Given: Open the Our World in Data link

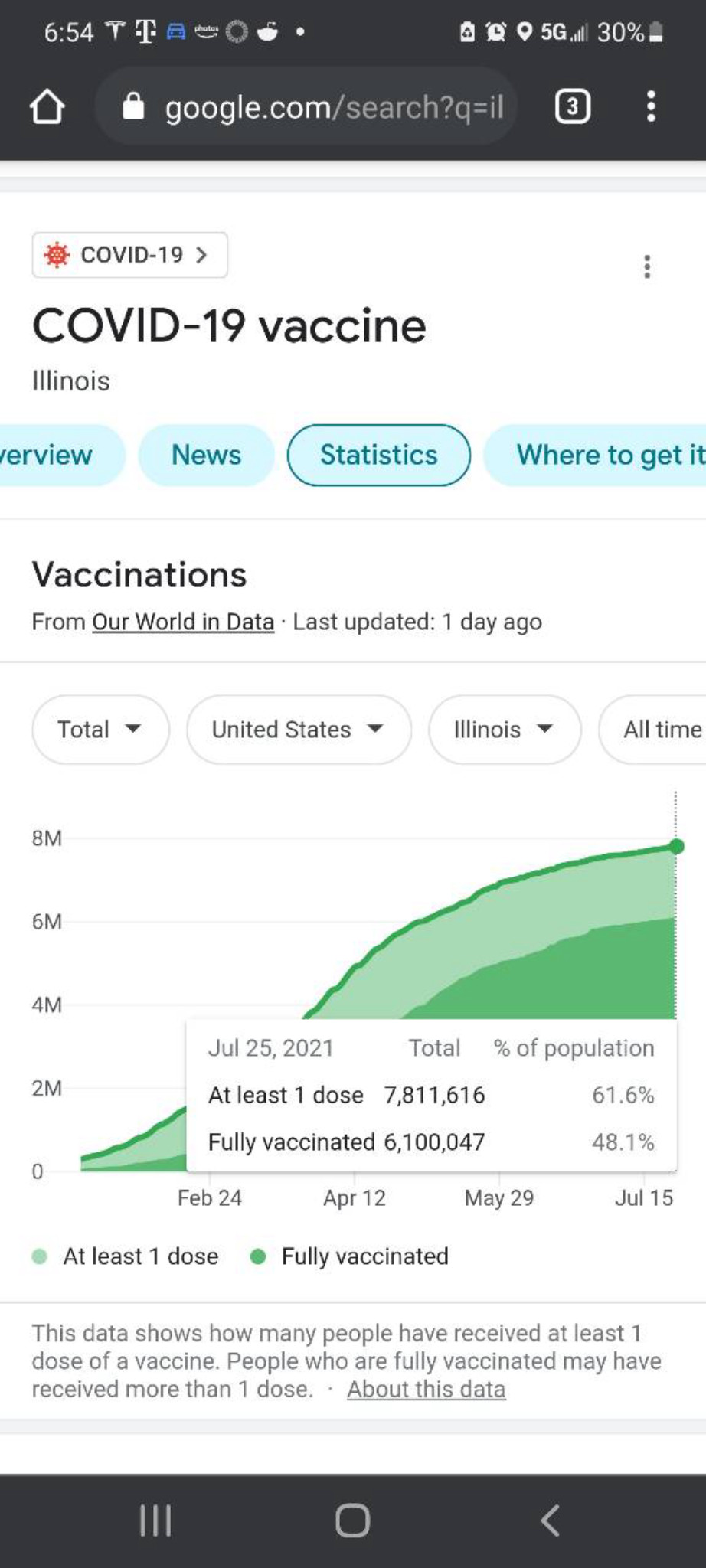Looking at the screenshot, I should pyautogui.click(x=183, y=622).
